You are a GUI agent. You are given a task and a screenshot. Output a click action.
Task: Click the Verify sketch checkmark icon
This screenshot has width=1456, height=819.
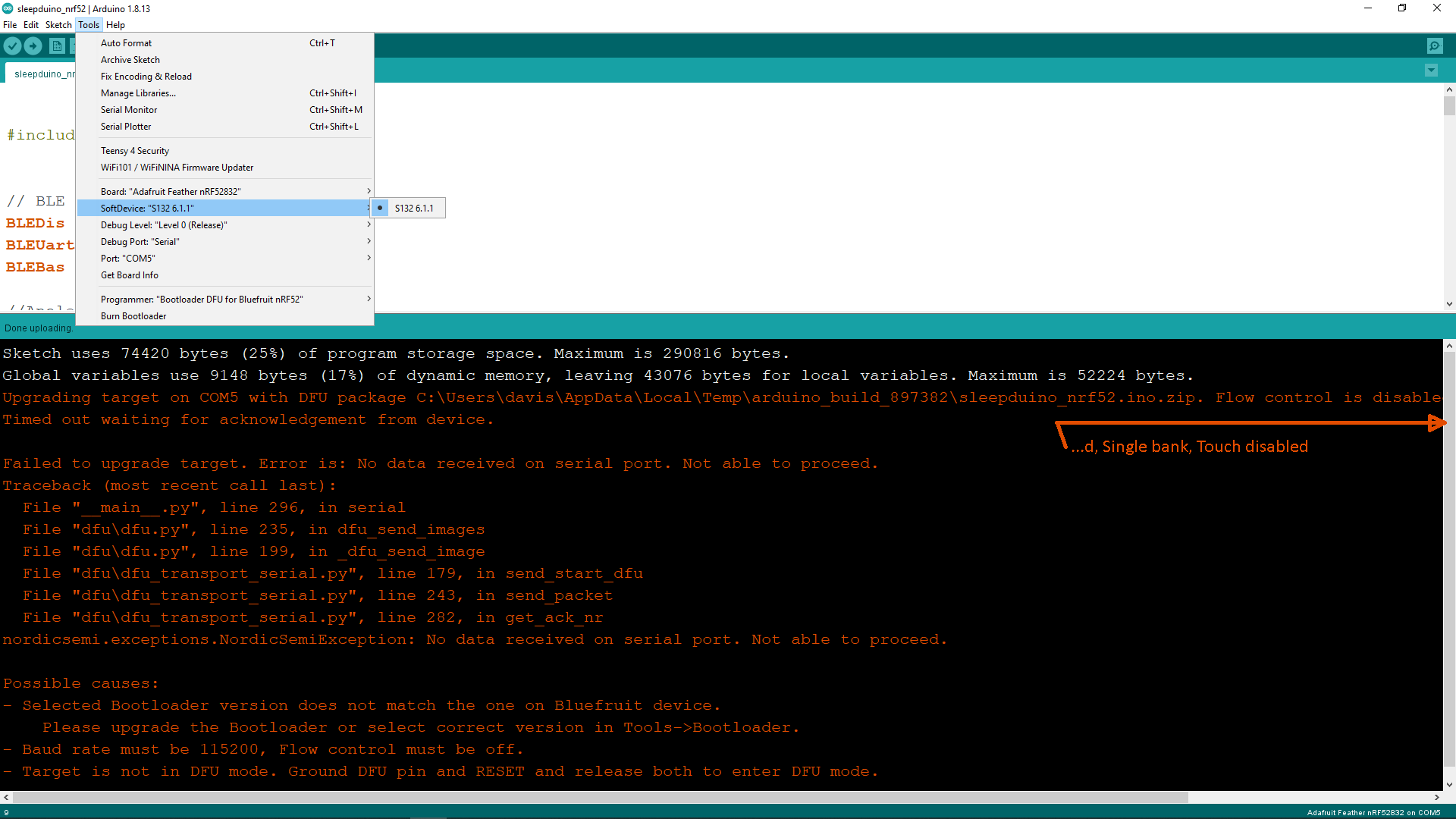12,45
